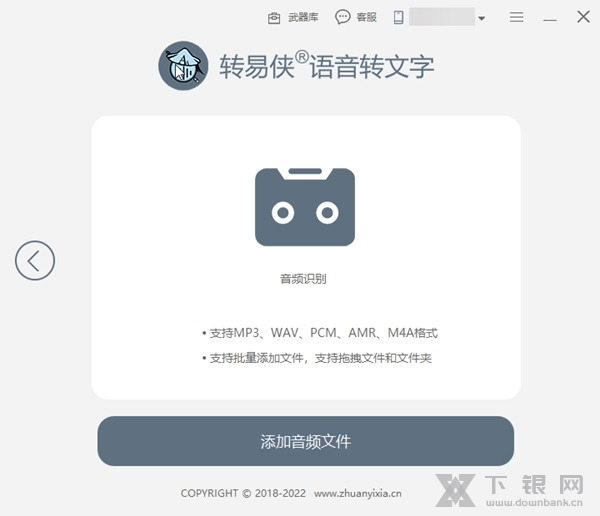Expand the account dropdown arrow
Screen dimensions: 600x516
coord(482,18)
